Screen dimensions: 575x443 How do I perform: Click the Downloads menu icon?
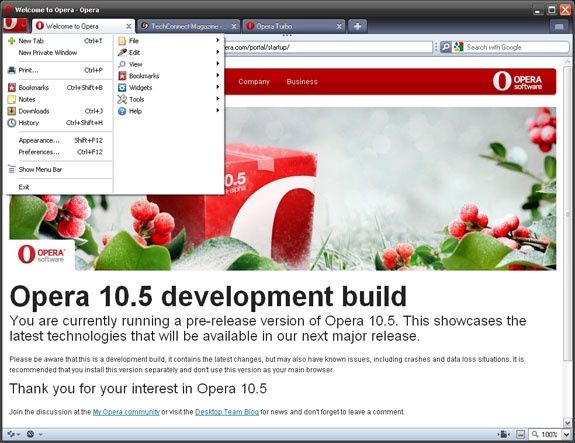tap(12, 111)
